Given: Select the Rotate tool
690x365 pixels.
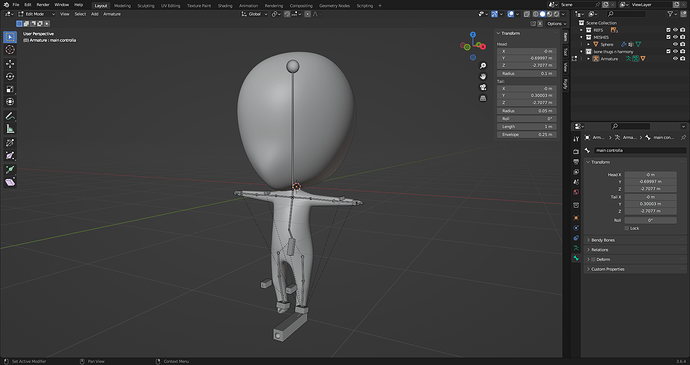Looking at the screenshot, I should [10, 77].
